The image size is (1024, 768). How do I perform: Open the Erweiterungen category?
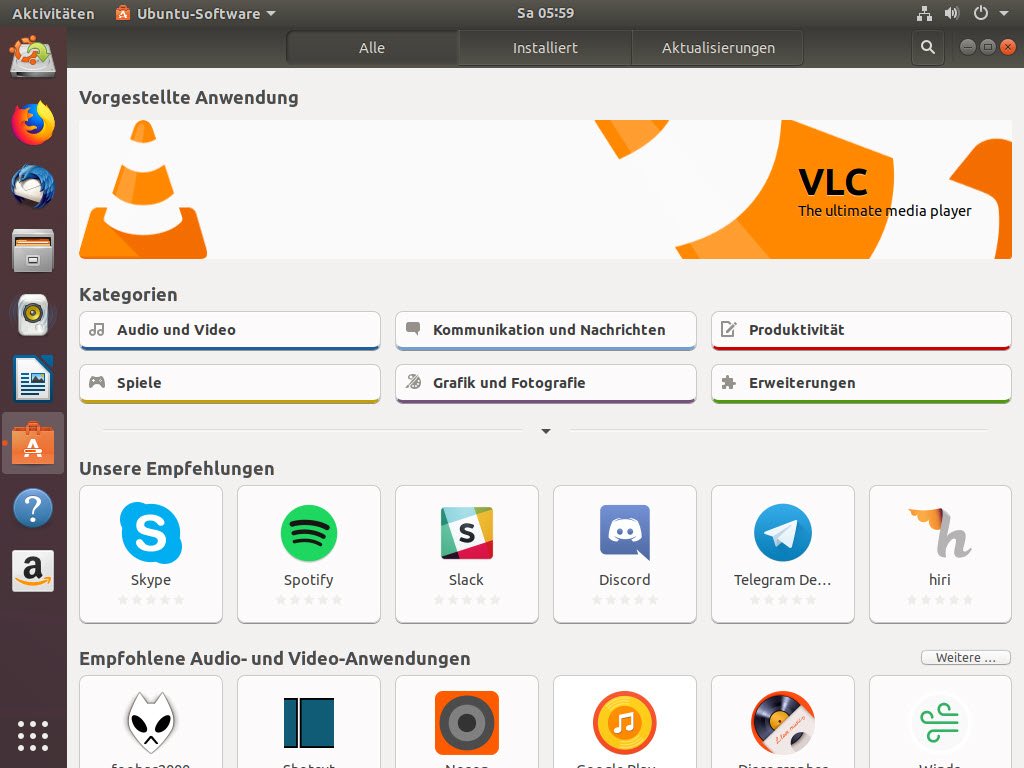click(861, 383)
